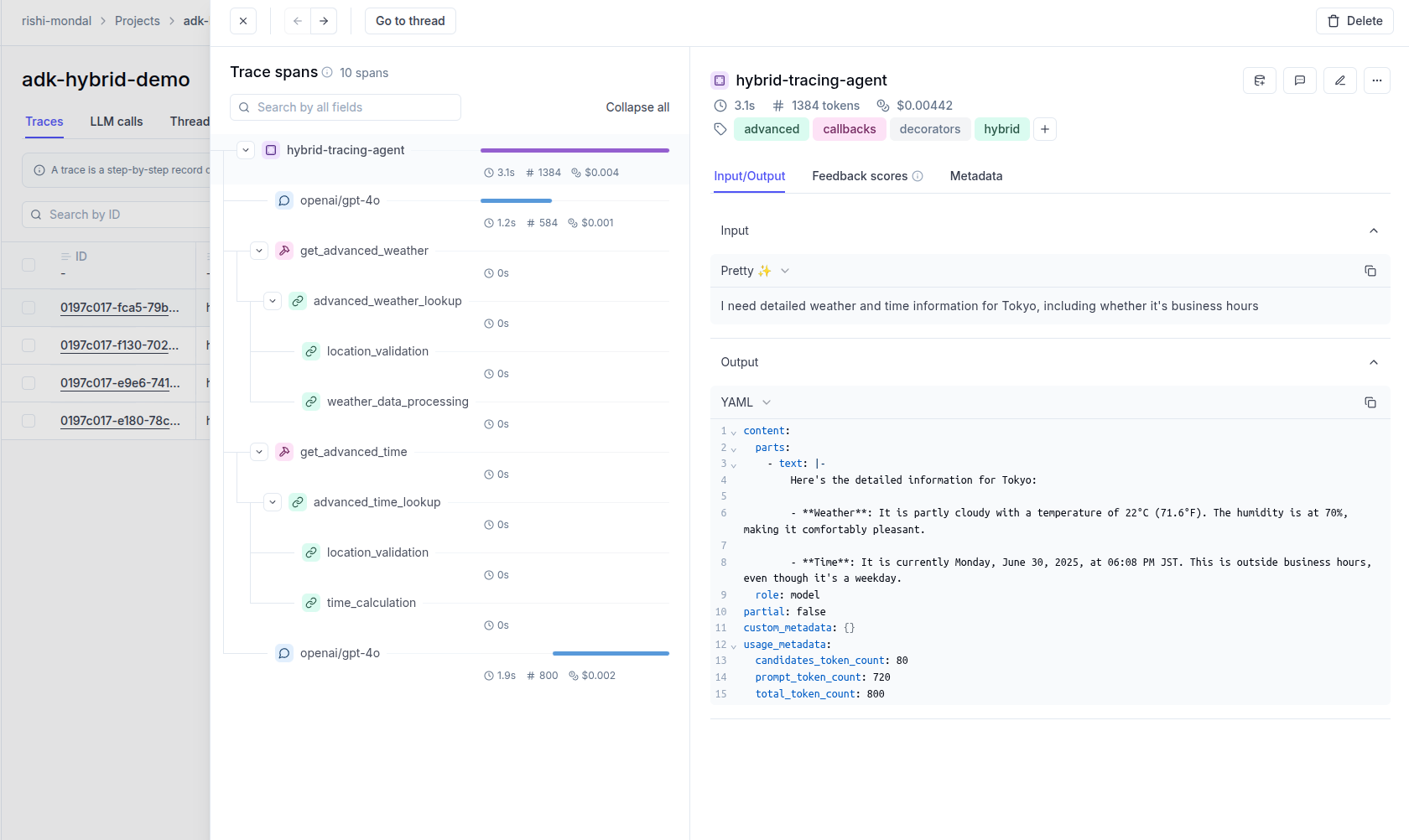Open the comment icon on hybrid-tracing-agent
This screenshot has height=840, width=1409.
(1299, 80)
